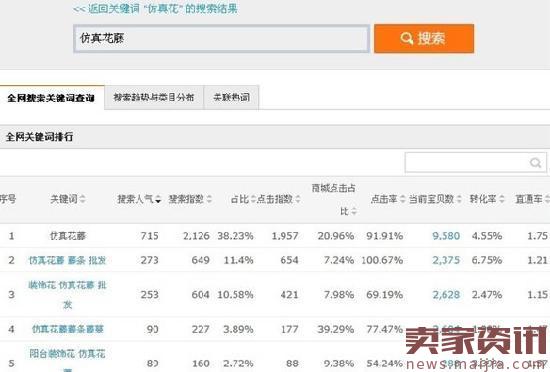The height and width of the screenshot is (372, 550).
Task: Select search index value 604
Action: tap(201, 295)
